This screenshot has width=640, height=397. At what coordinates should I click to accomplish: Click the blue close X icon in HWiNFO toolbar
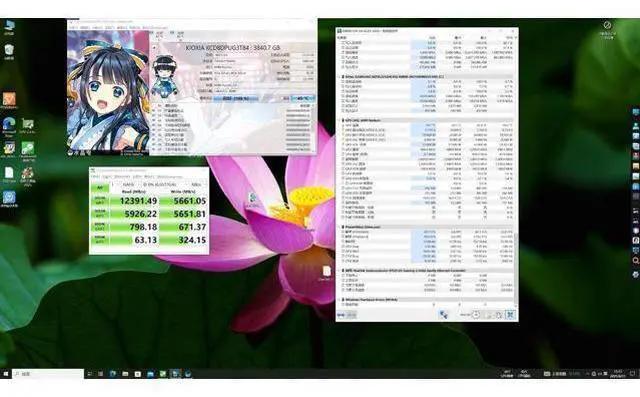[x=510, y=315]
